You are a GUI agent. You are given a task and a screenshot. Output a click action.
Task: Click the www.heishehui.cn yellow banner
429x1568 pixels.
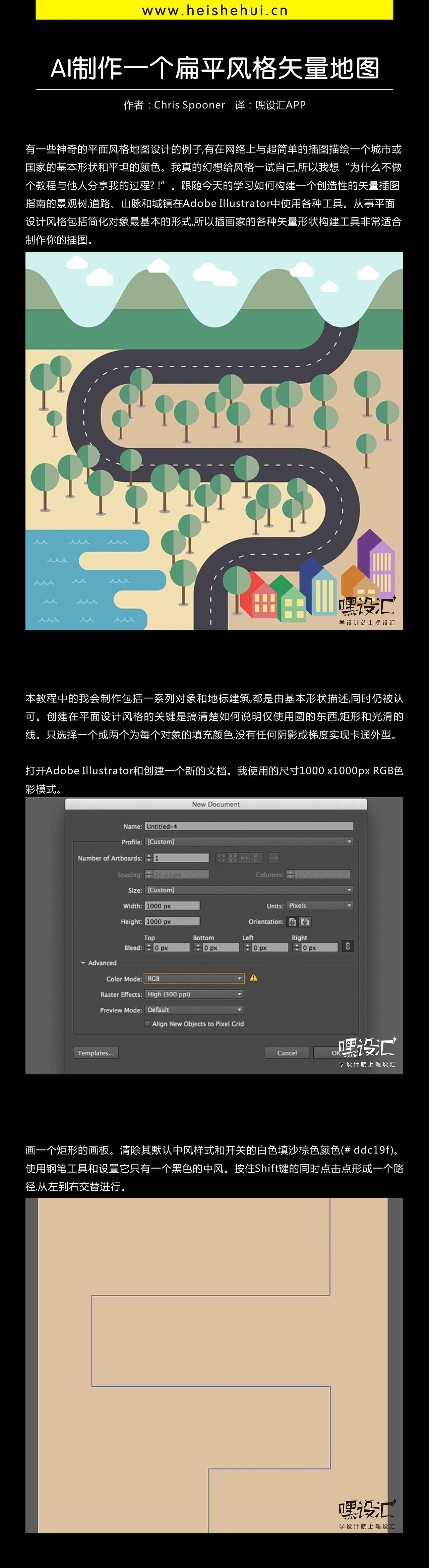pyautogui.click(x=214, y=10)
